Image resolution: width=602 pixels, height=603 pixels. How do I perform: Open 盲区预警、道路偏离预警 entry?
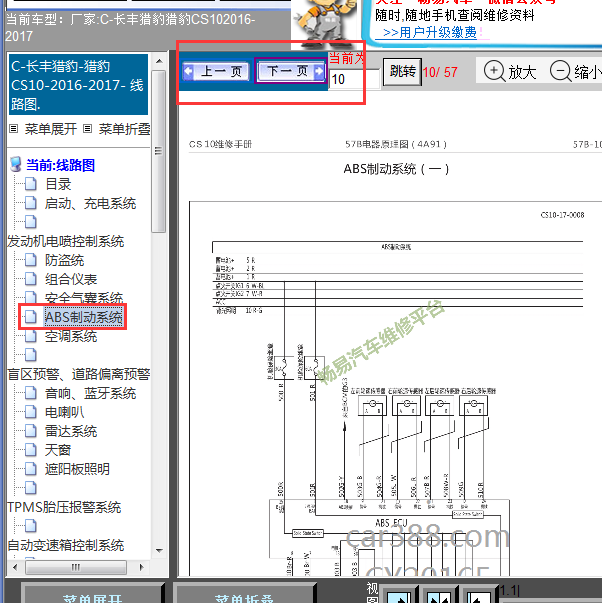[x=79, y=374]
